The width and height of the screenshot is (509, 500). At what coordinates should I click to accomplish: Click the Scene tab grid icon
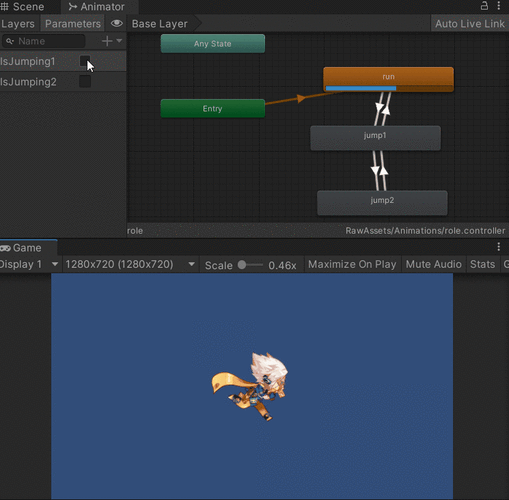[x=5, y=6]
